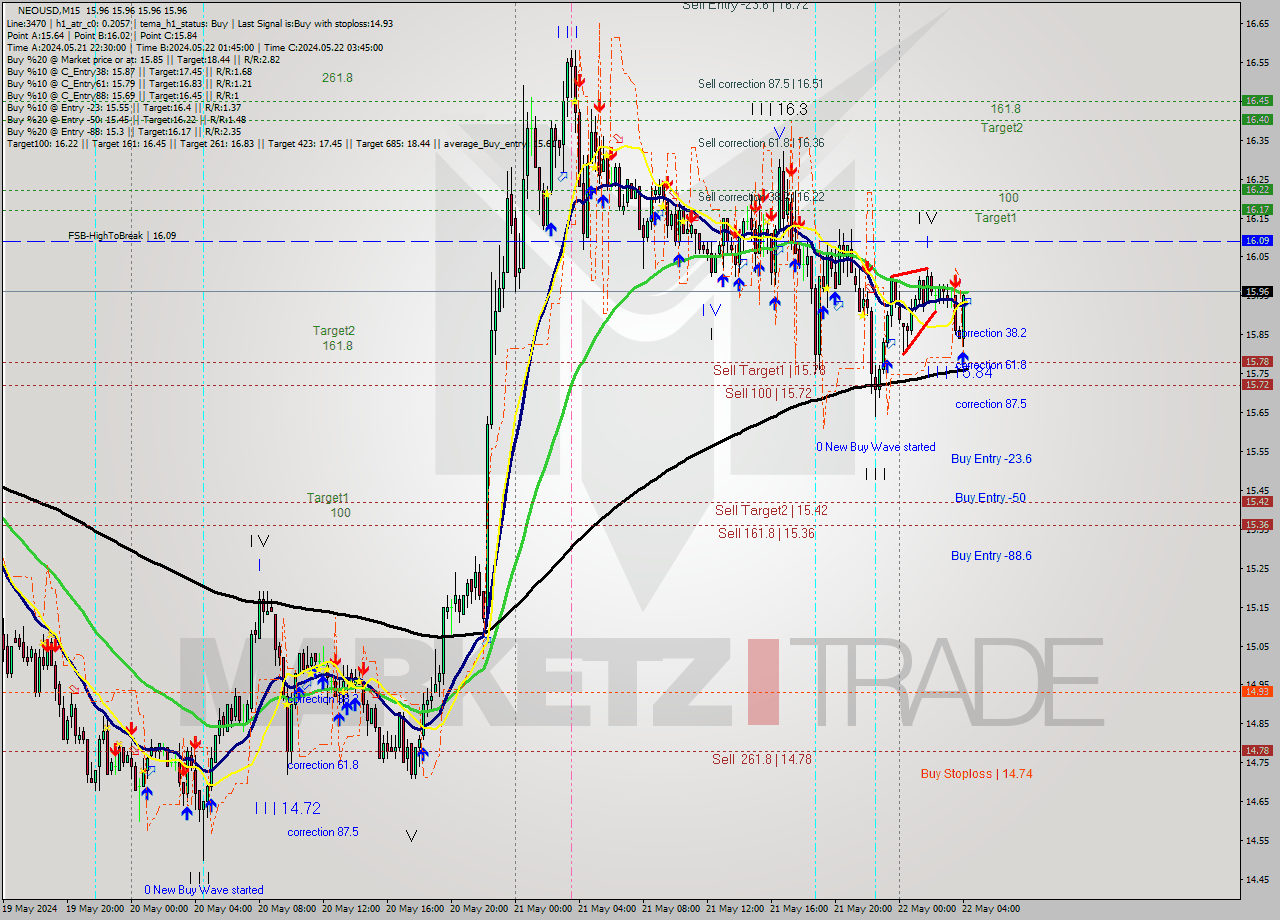Click the 16.65 price scale value
Image resolution: width=1280 pixels, height=920 pixels.
coord(1256,23)
